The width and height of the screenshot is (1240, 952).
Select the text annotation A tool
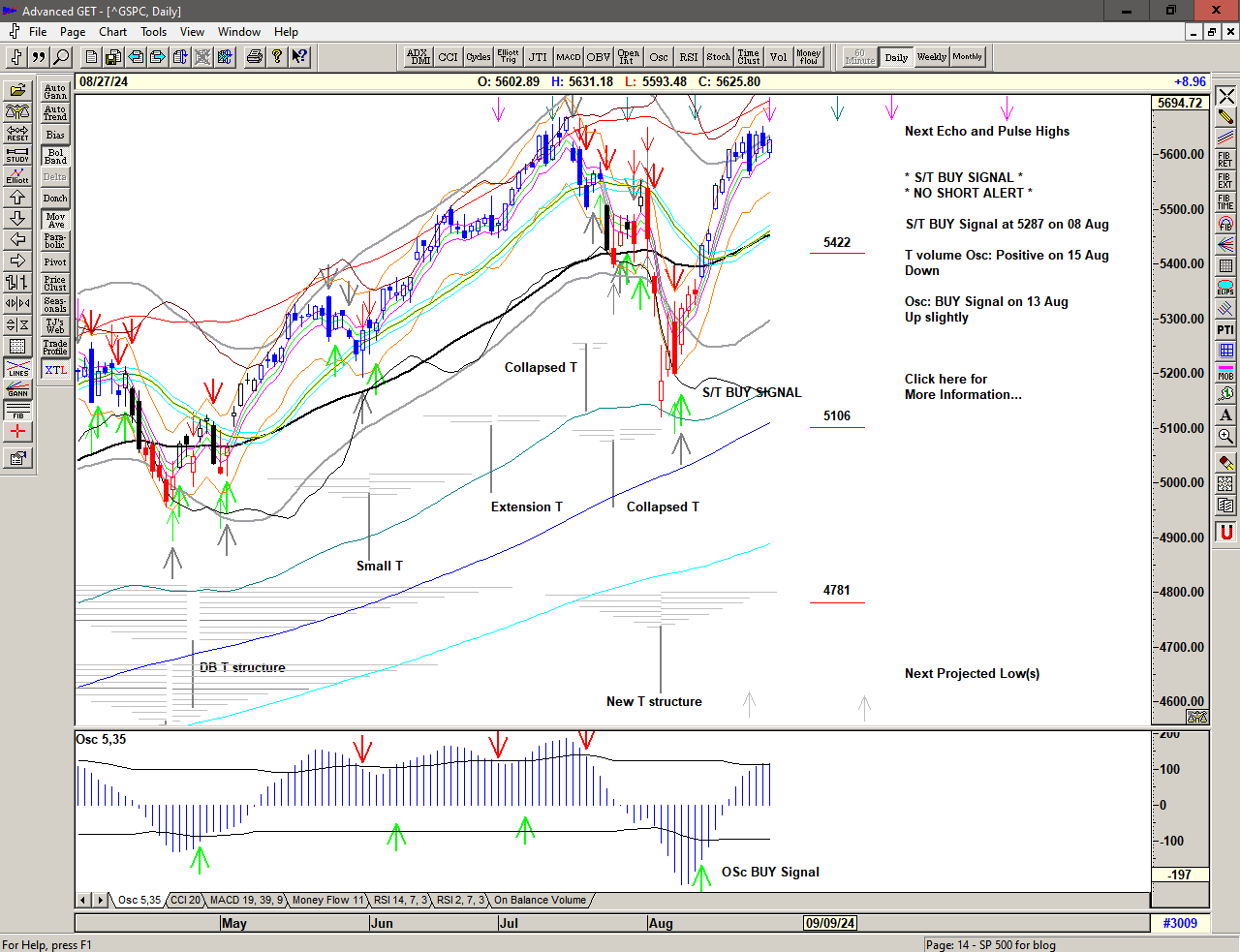[x=1225, y=415]
